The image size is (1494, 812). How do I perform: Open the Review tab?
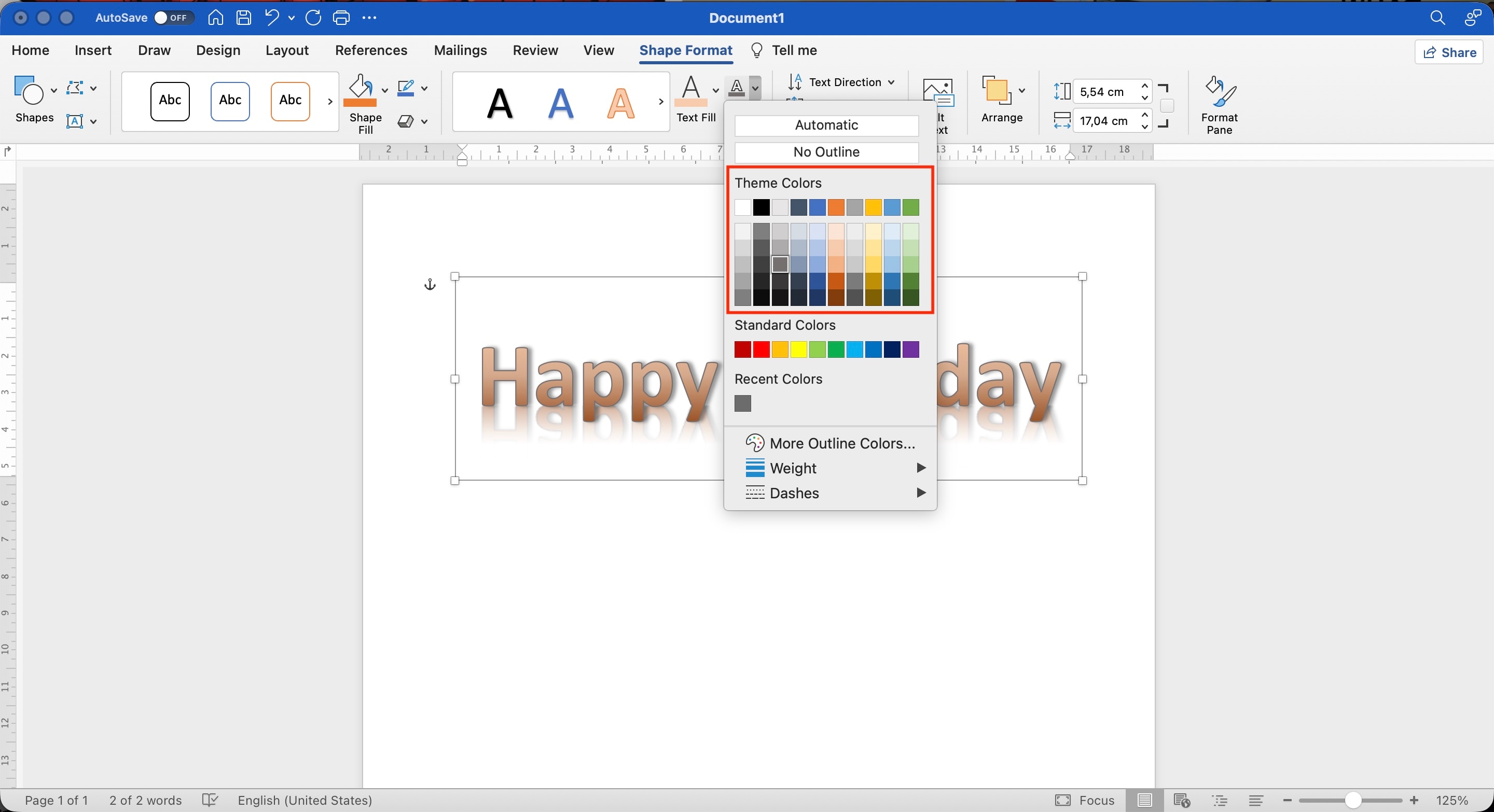click(535, 50)
